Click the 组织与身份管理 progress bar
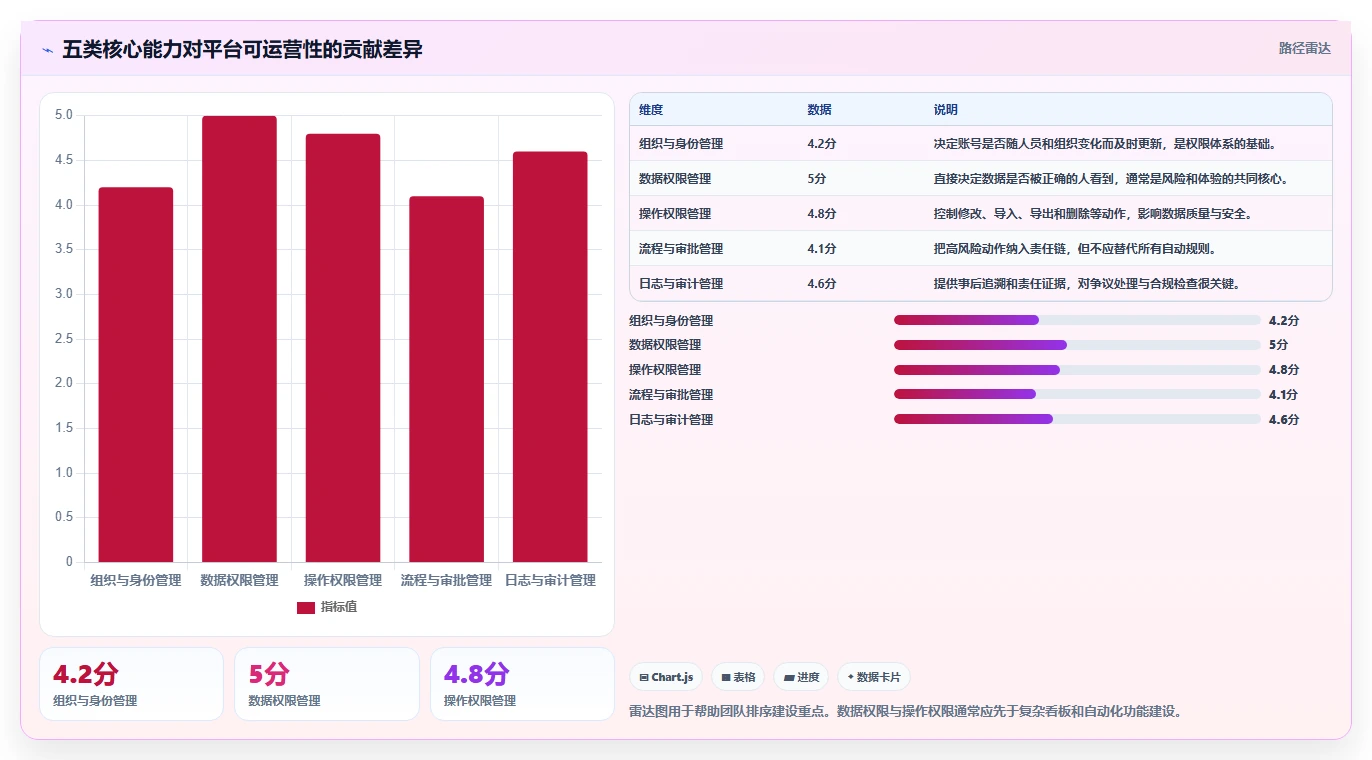The image size is (1372, 760). [1077, 320]
